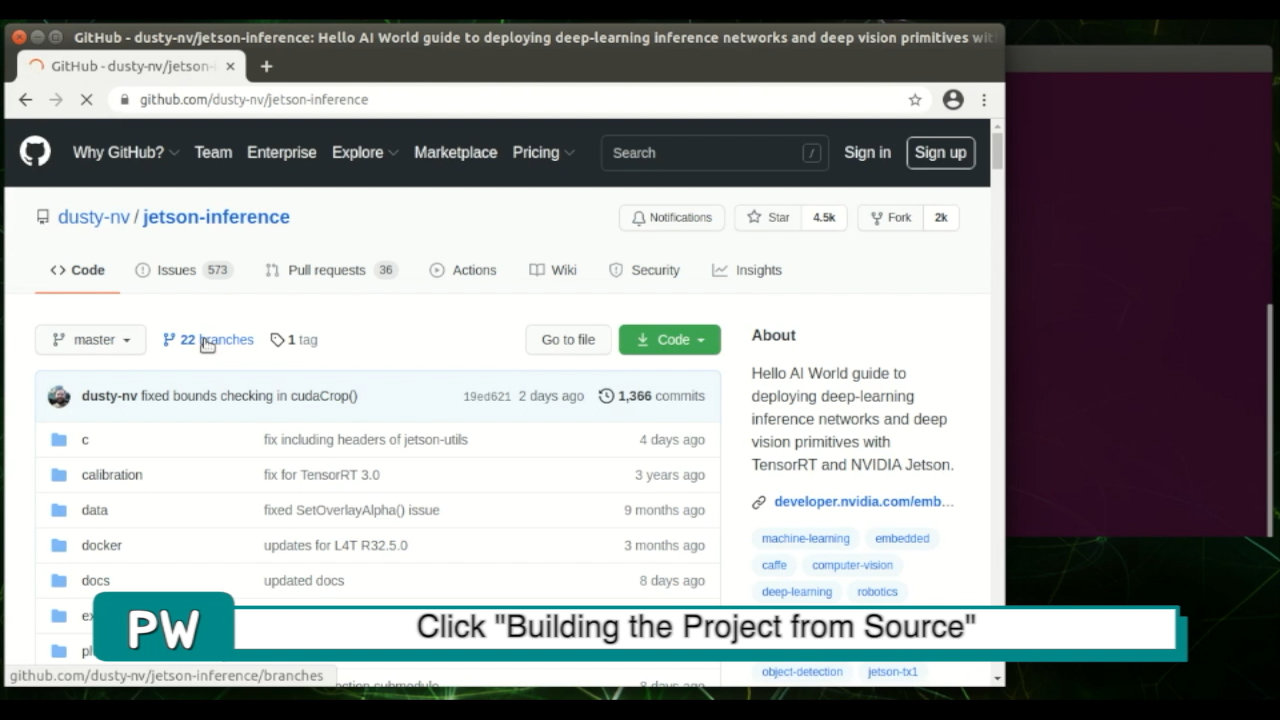Expand the Explore menu
Viewport: 1280px width, 720px height.
(x=365, y=152)
